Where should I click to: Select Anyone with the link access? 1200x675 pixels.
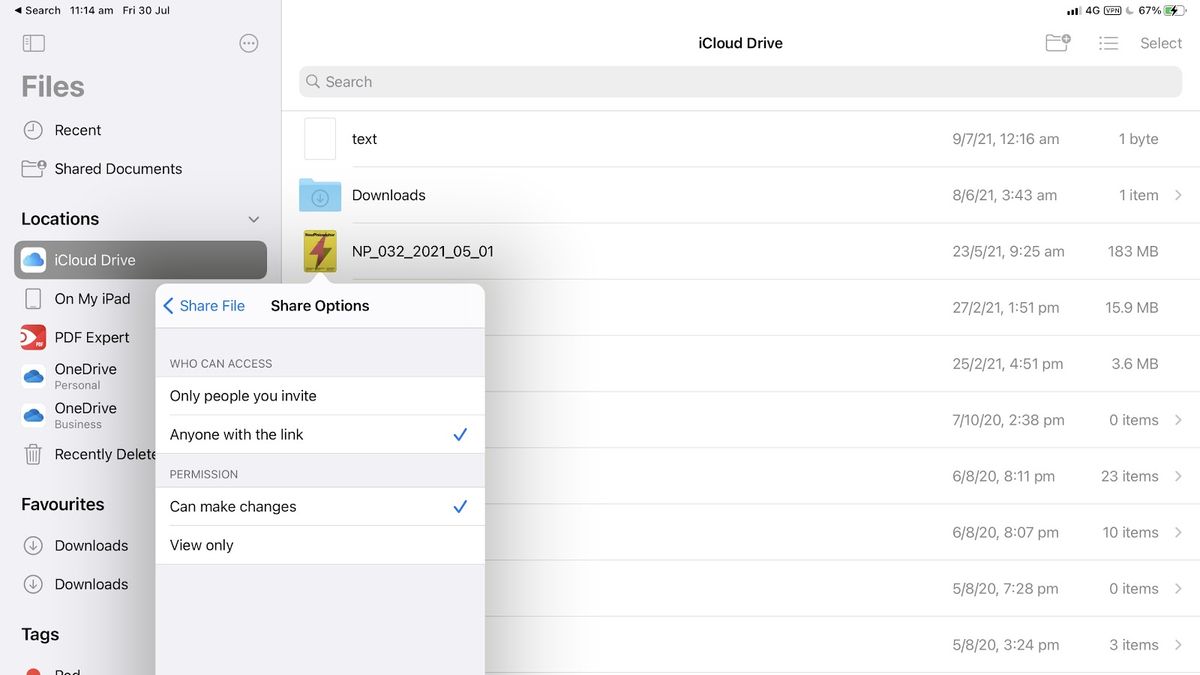tap(236, 434)
